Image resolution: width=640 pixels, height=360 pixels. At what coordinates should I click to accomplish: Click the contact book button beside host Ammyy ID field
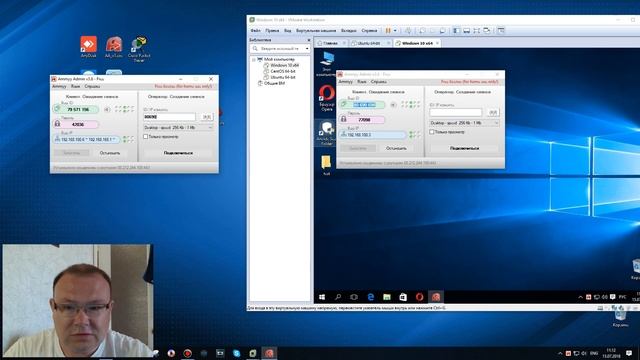click(207, 117)
